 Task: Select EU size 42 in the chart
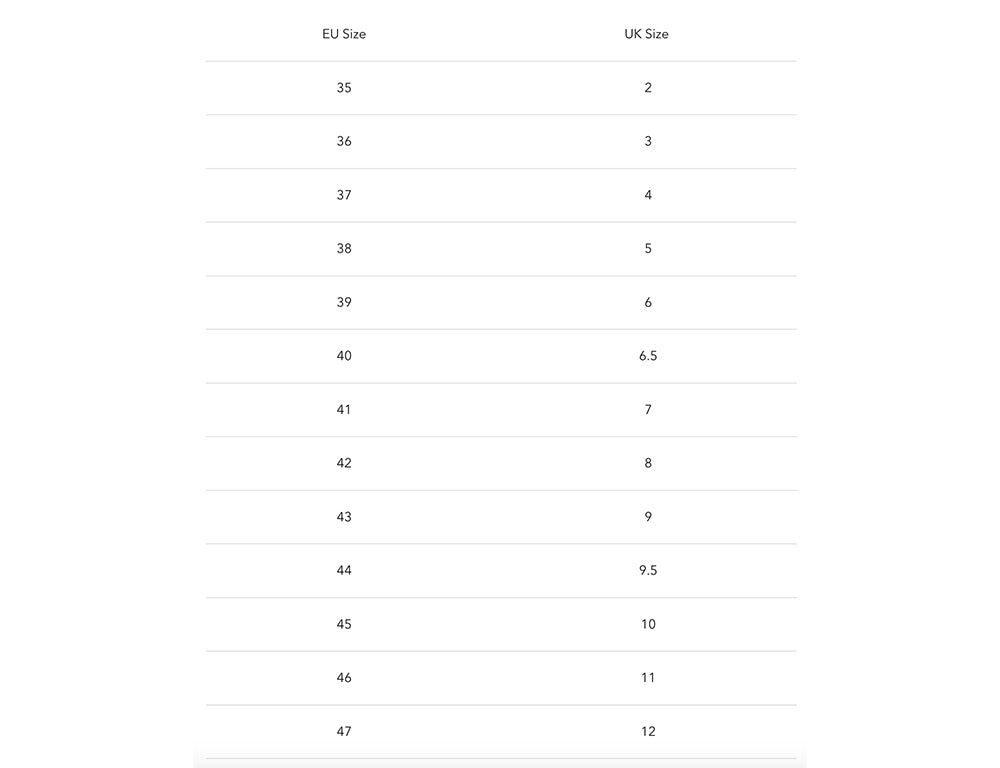coord(344,463)
